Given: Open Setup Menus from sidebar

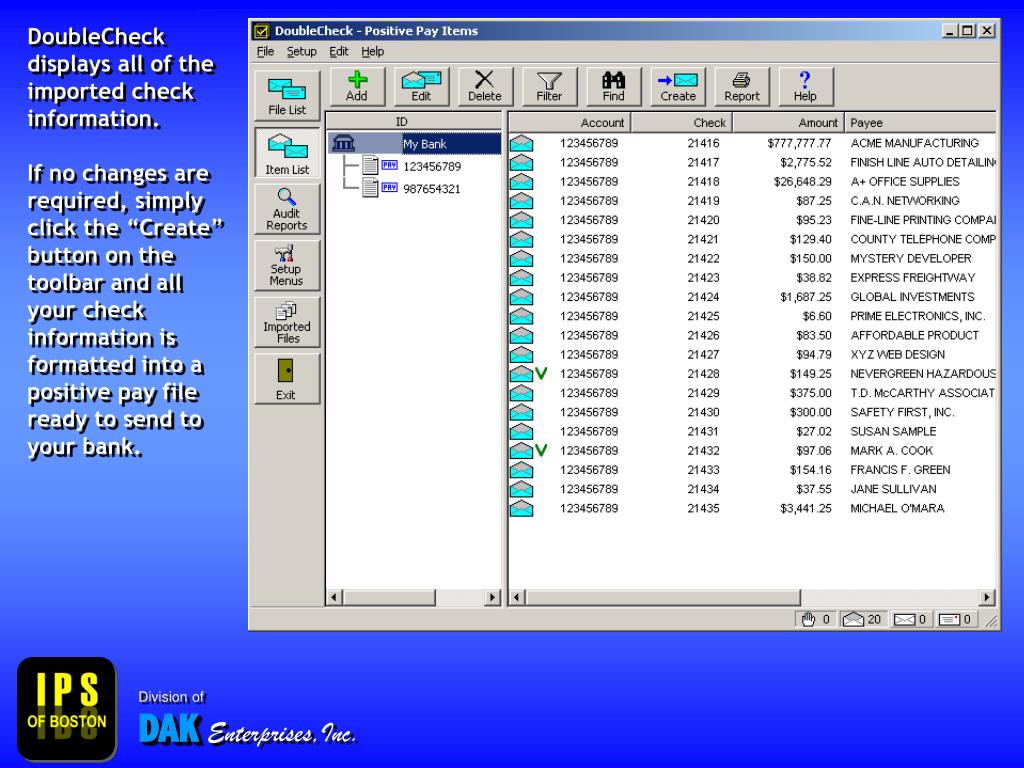Looking at the screenshot, I should click(287, 265).
